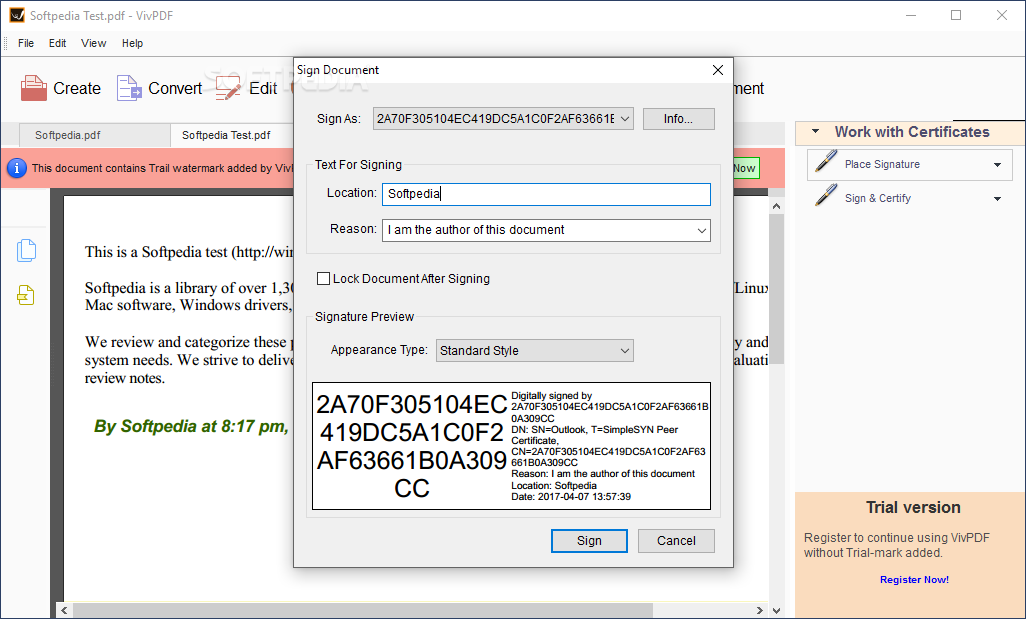This screenshot has height=619, width=1026.
Task: Open the File menu
Action: tap(26, 43)
